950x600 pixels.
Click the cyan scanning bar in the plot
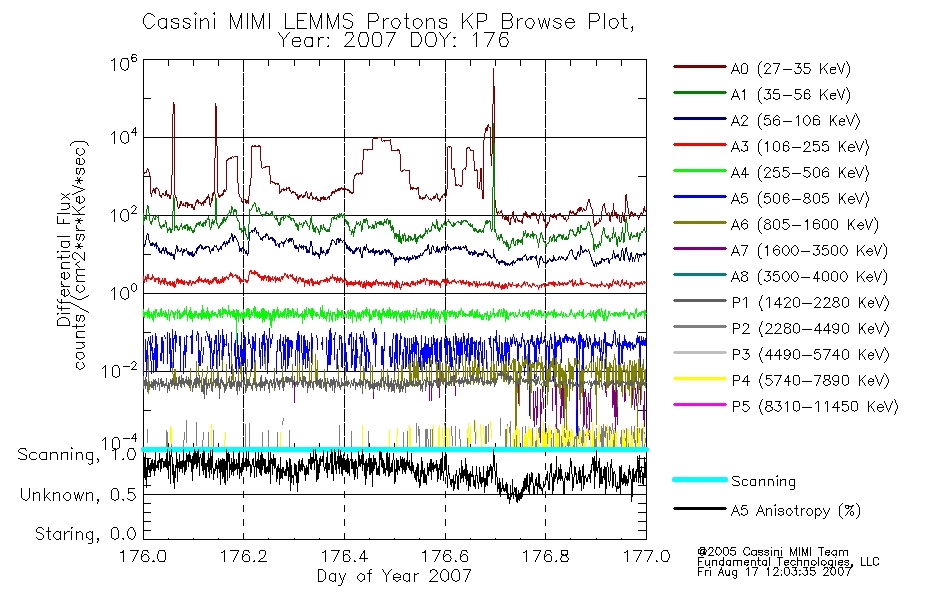pyautogui.click(x=394, y=449)
